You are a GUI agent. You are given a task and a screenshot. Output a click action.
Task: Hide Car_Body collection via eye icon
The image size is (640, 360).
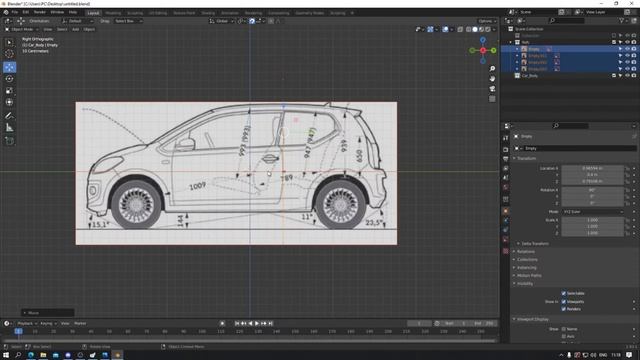pos(627,76)
